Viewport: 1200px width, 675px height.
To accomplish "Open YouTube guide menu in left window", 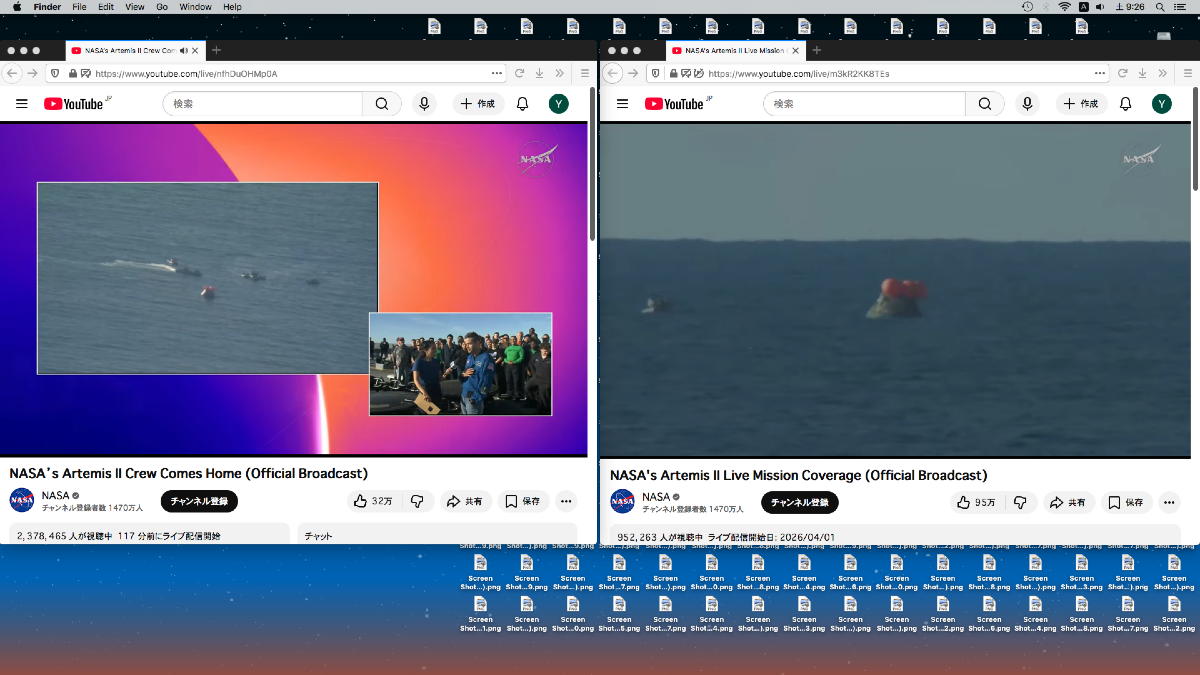I will point(22,104).
